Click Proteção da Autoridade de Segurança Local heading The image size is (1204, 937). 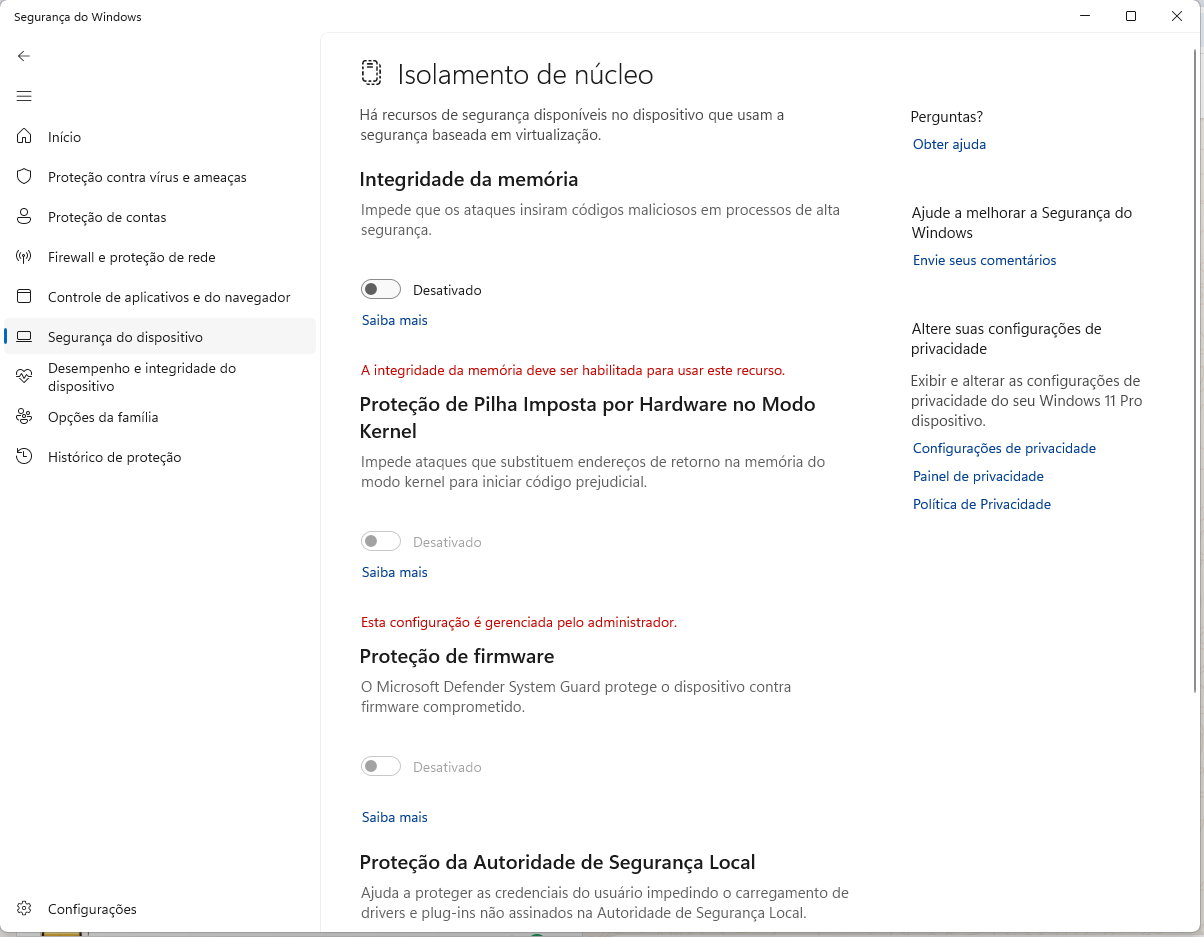click(x=557, y=862)
